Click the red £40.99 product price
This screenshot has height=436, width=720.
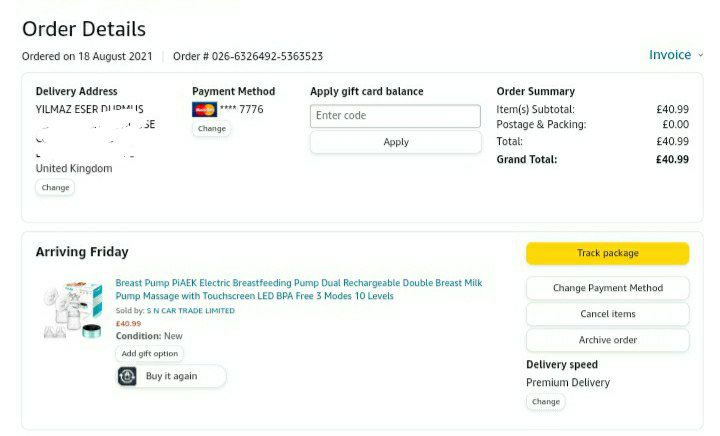(128, 323)
